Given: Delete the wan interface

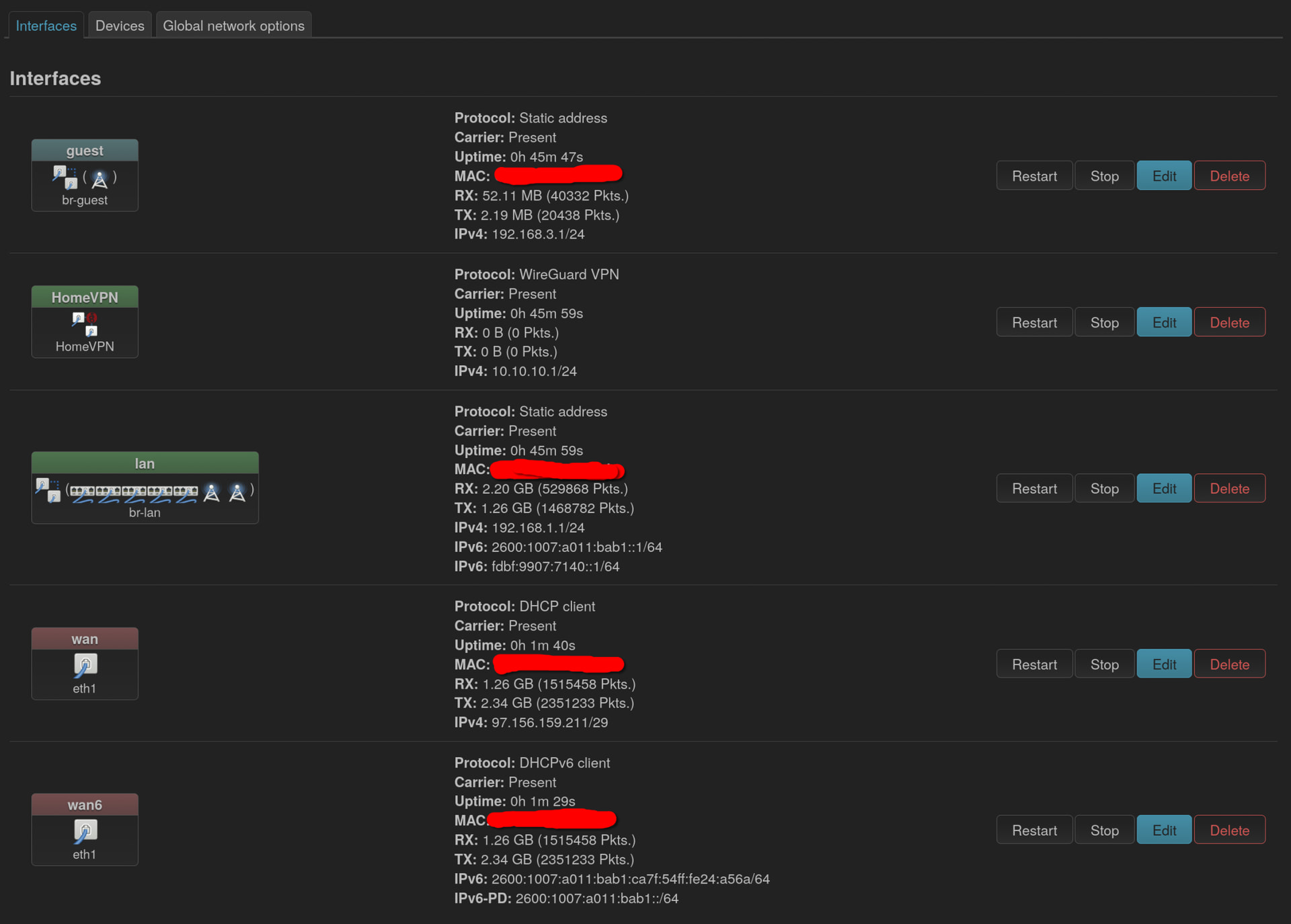Looking at the screenshot, I should coord(1229,664).
